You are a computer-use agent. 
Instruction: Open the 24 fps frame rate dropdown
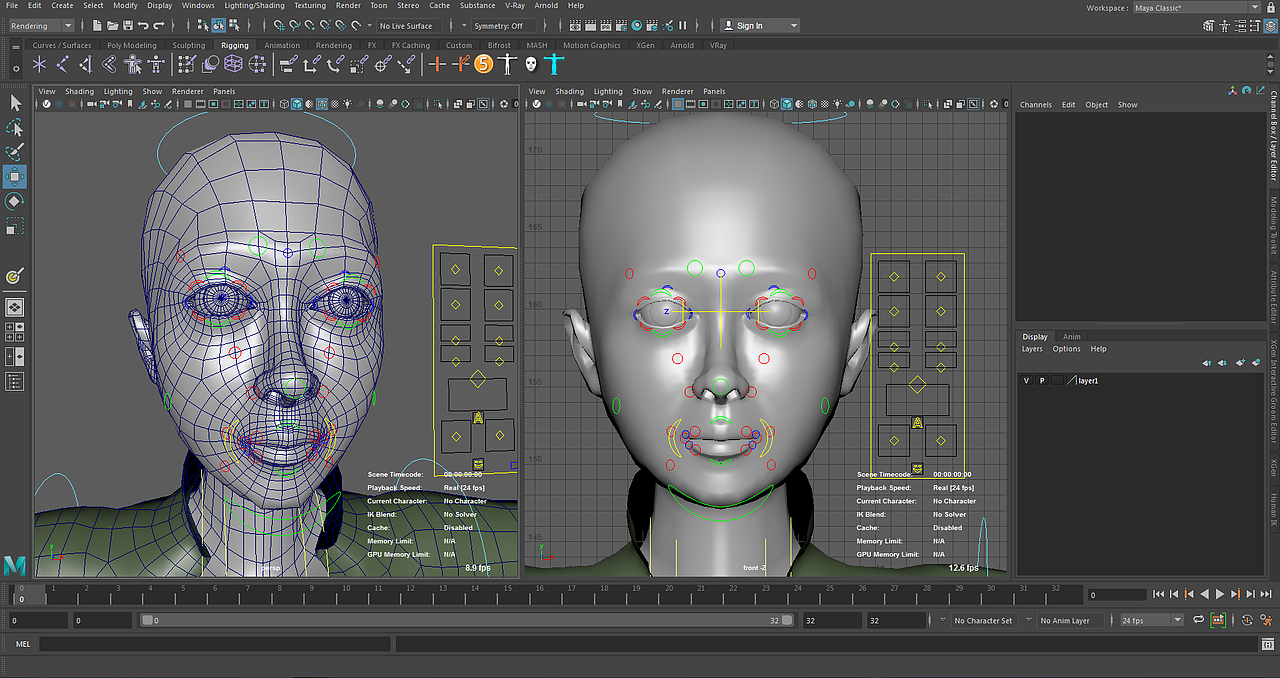tap(1150, 620)
